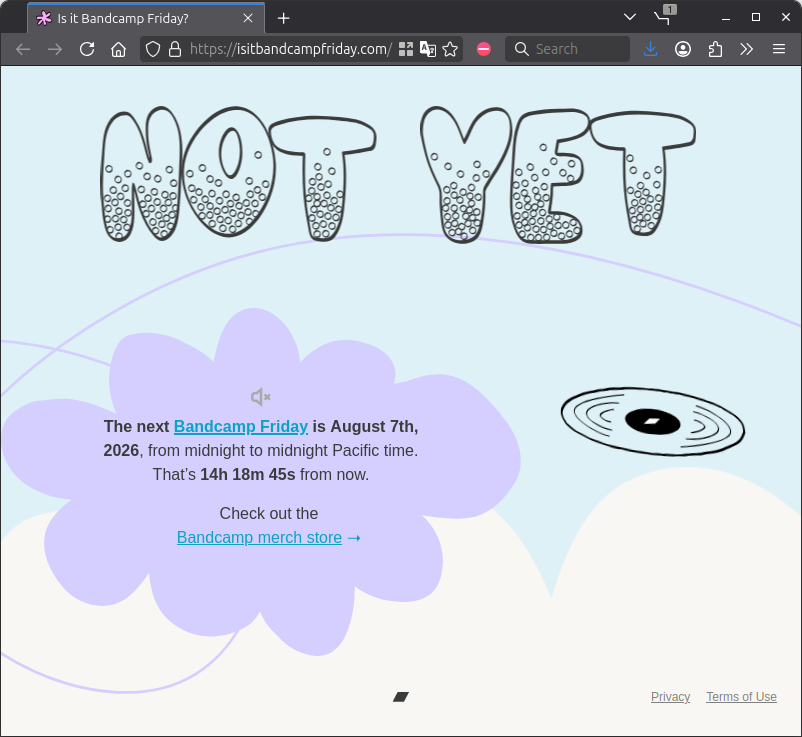The width and height of the screenshot is (802, 737).
Task: Open the Terms of Use link
Action: pyautogui.click(x=742, y=697)
